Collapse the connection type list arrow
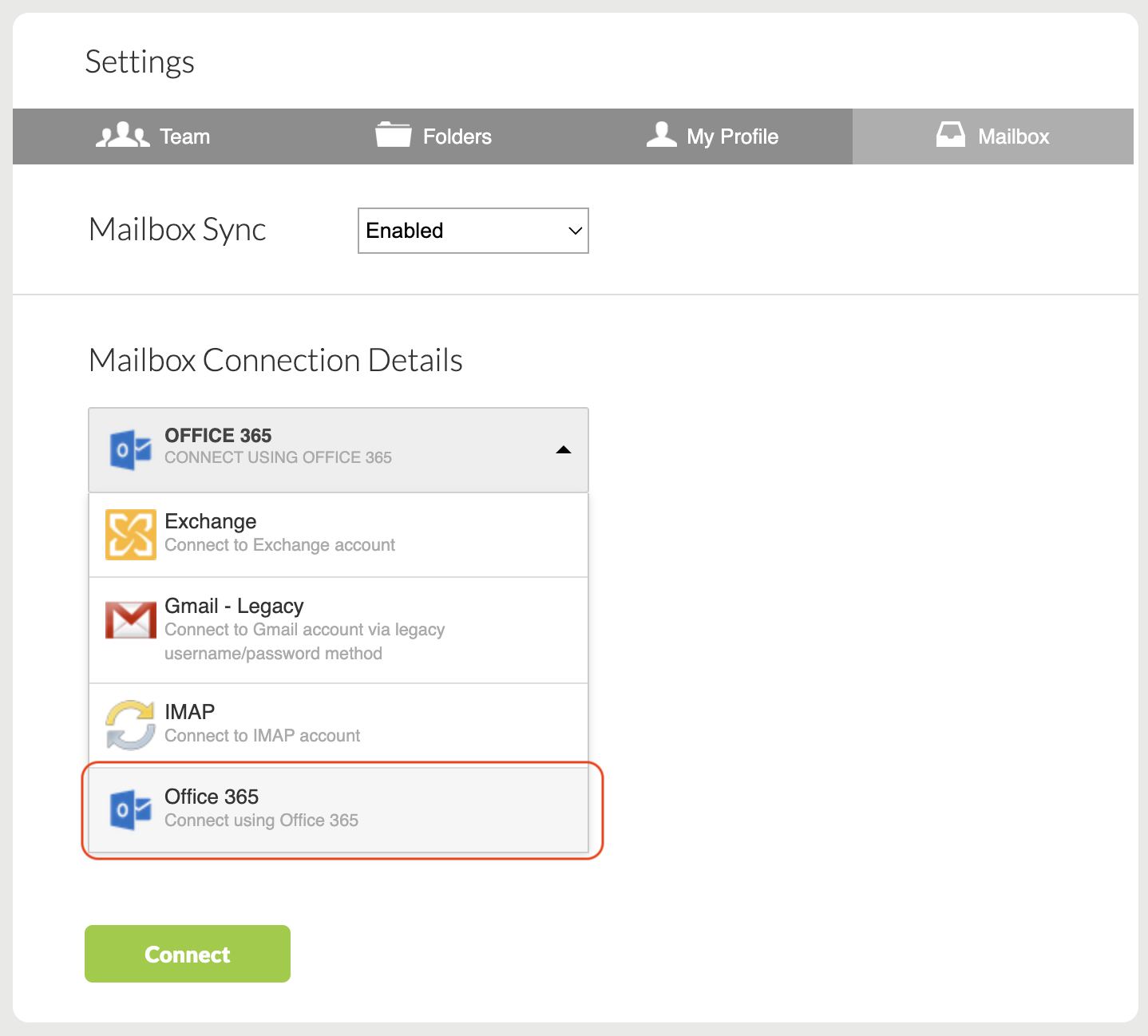The height and width of the screenshot is (1036, 1148). click(x=564, y=450)
